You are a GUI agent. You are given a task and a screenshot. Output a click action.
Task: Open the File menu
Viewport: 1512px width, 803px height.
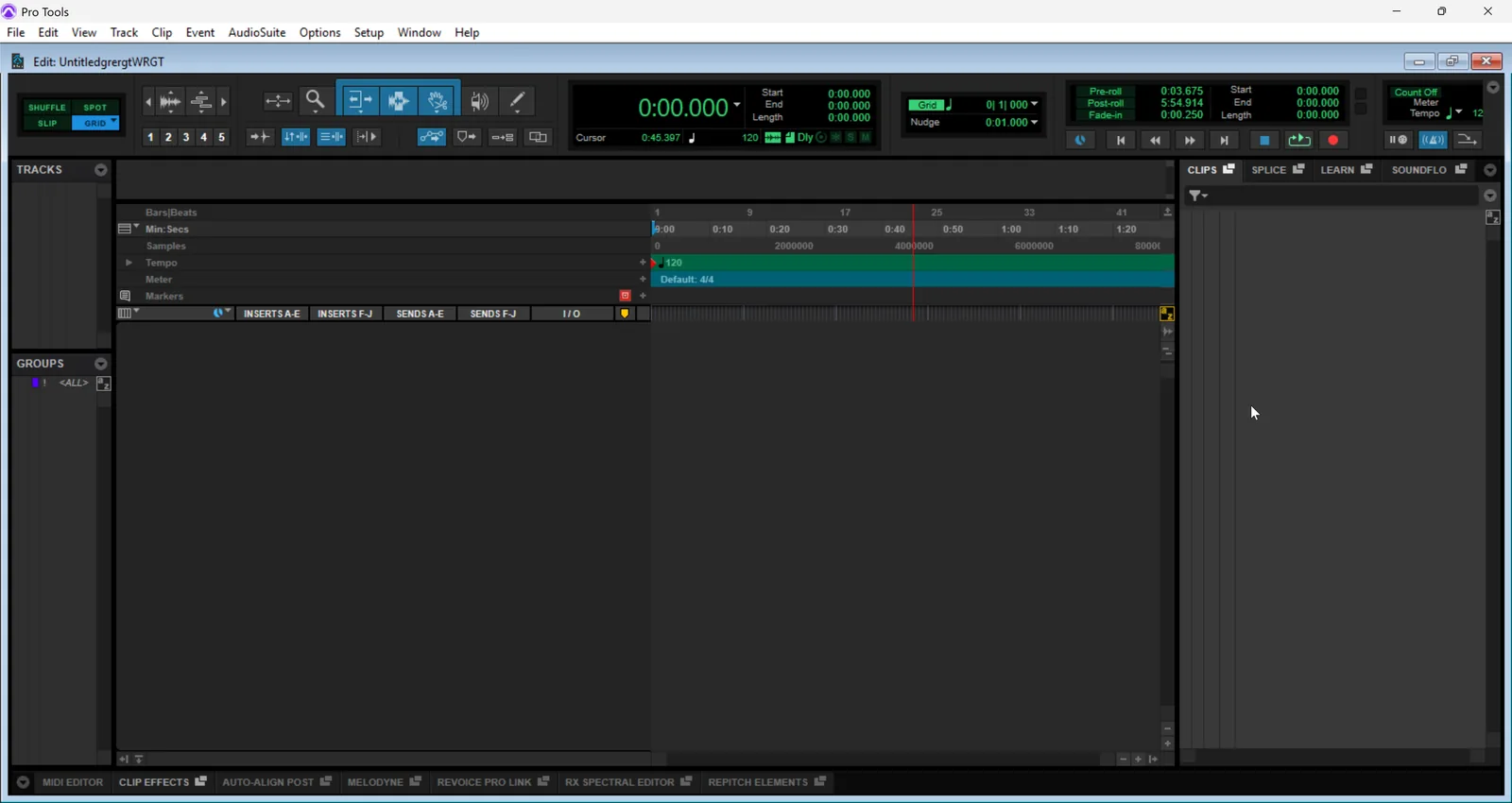[x=16, y=32]
